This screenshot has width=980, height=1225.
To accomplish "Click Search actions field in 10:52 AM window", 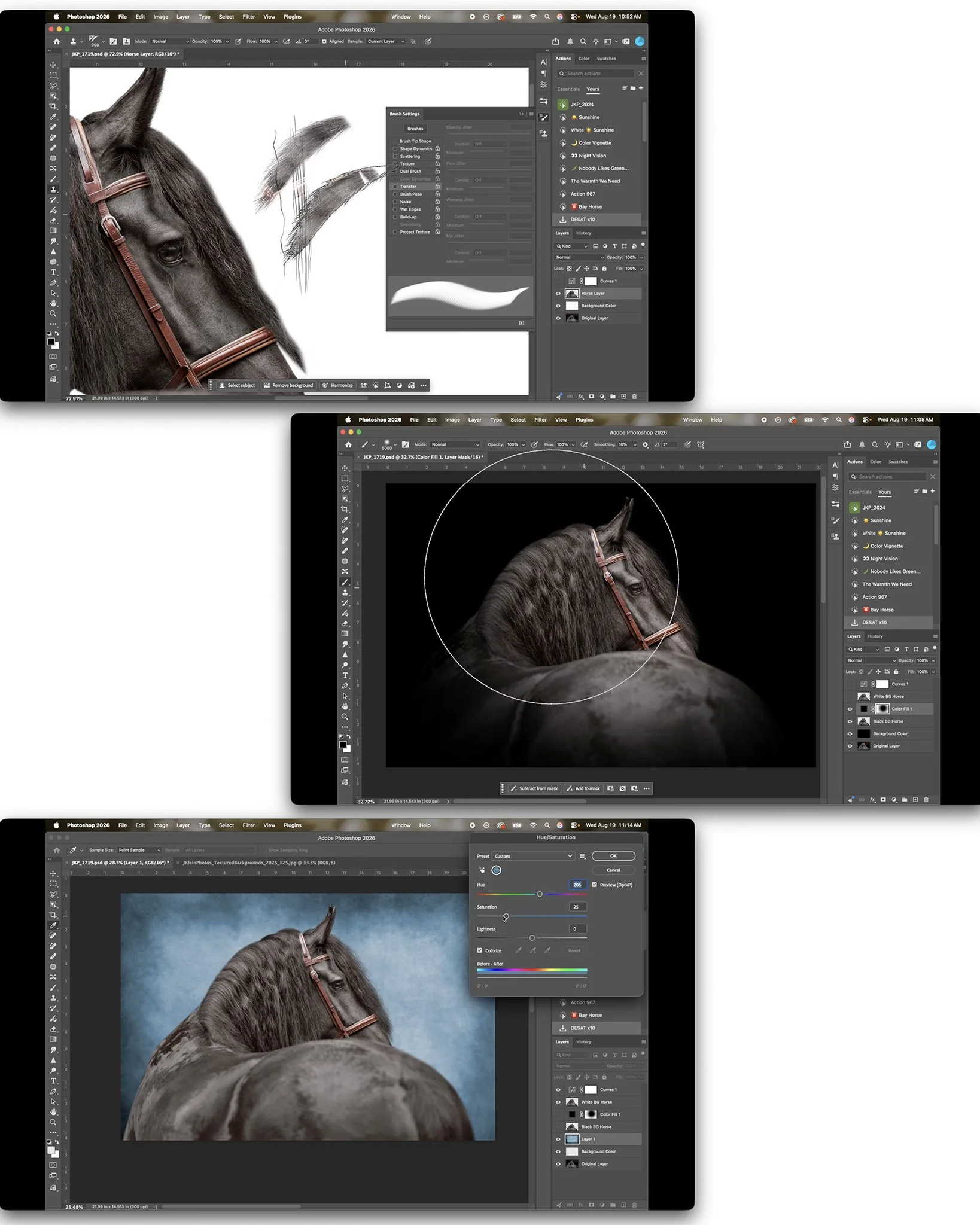I will click(x=596, y=74).
